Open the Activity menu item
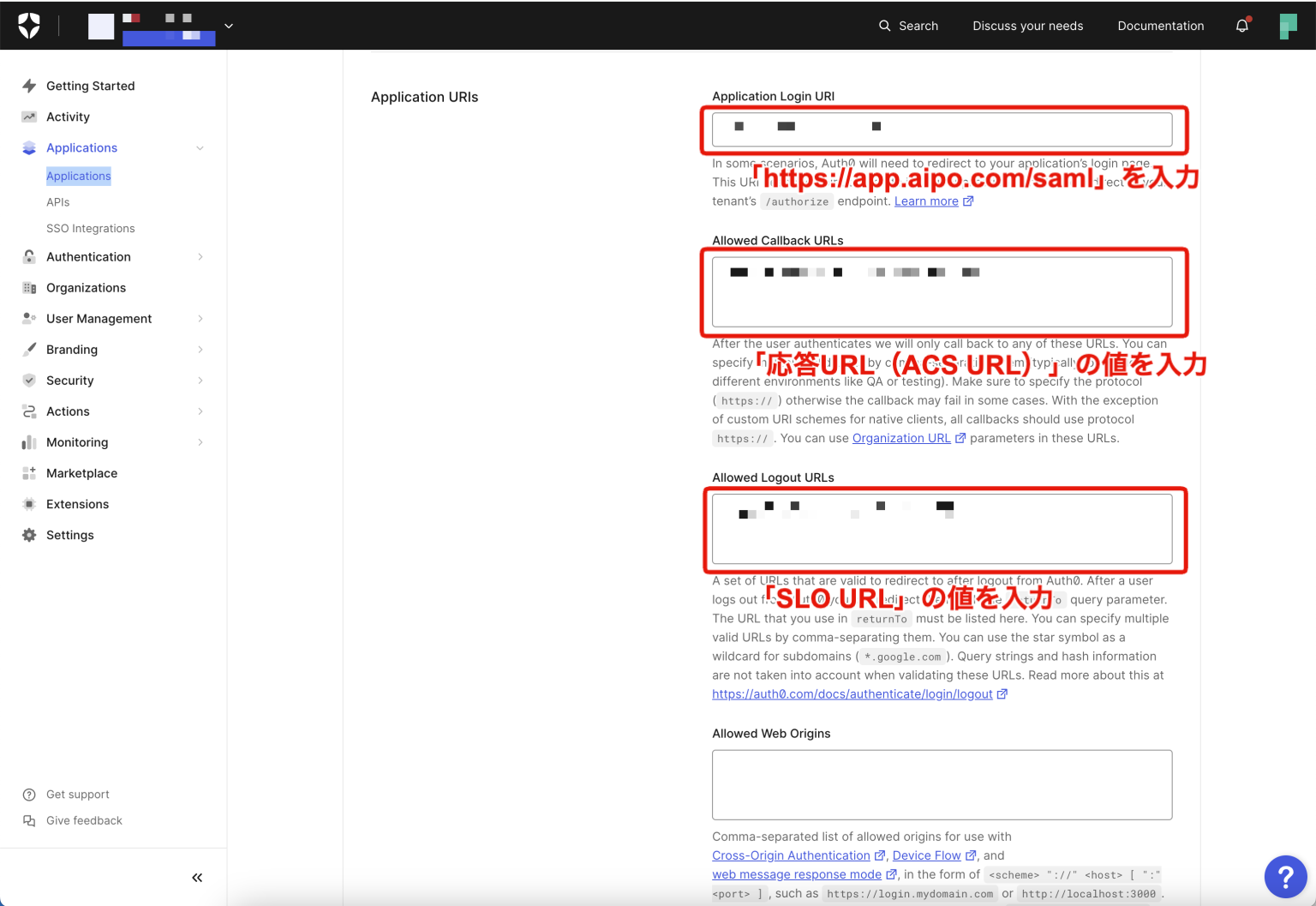This screenshot has height=906, width=1316. [x=68, y=117]
